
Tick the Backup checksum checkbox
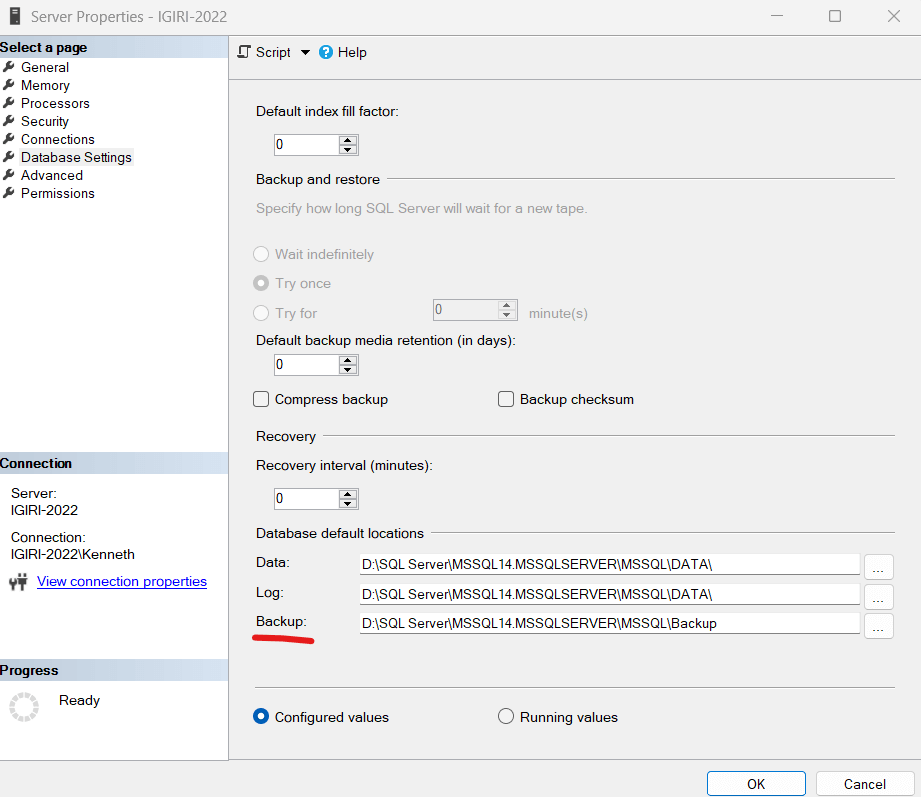506,399
